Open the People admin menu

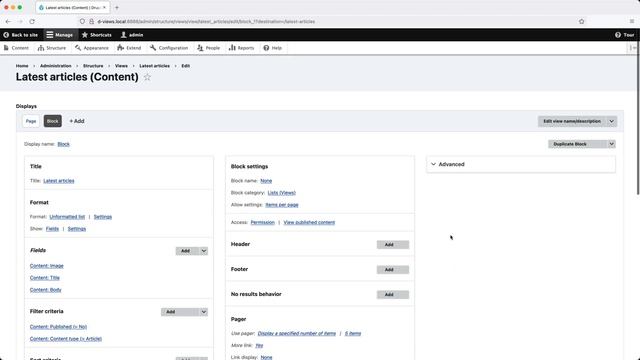point(209,48)
